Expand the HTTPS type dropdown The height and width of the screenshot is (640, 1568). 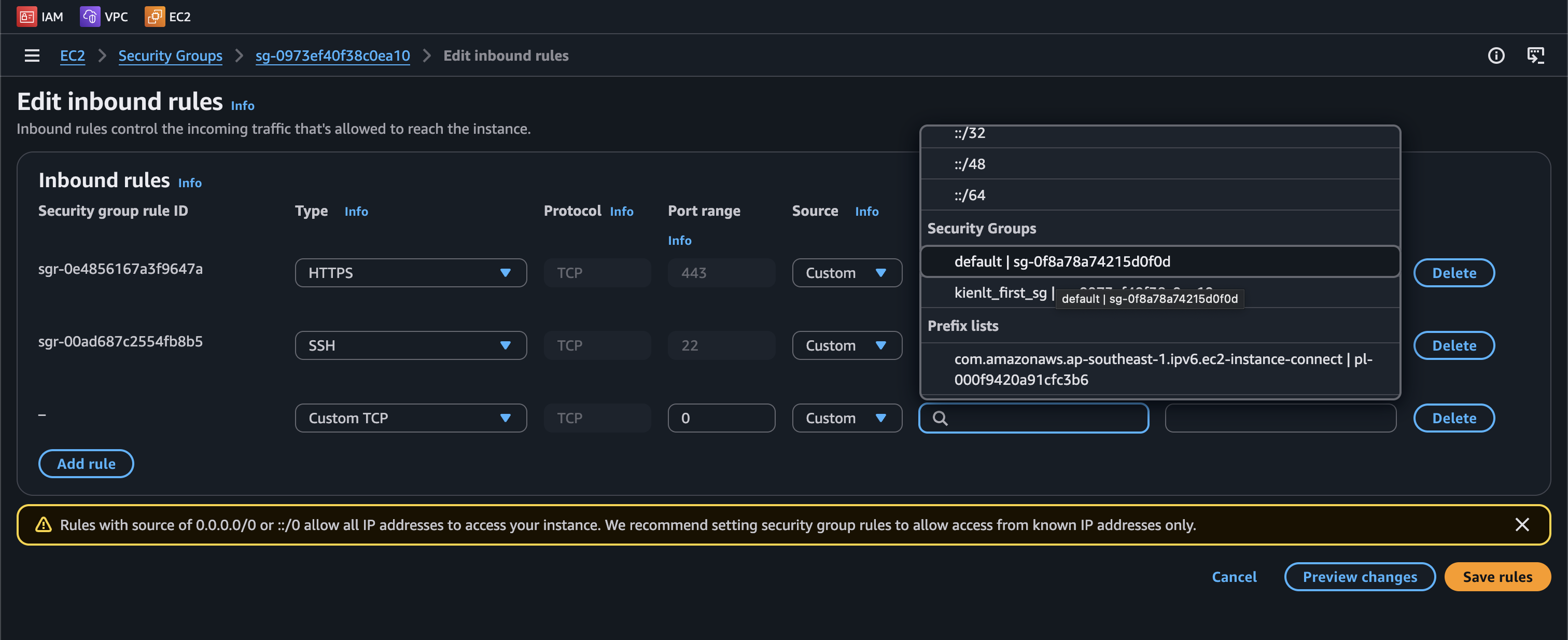(x=411, y=273)
